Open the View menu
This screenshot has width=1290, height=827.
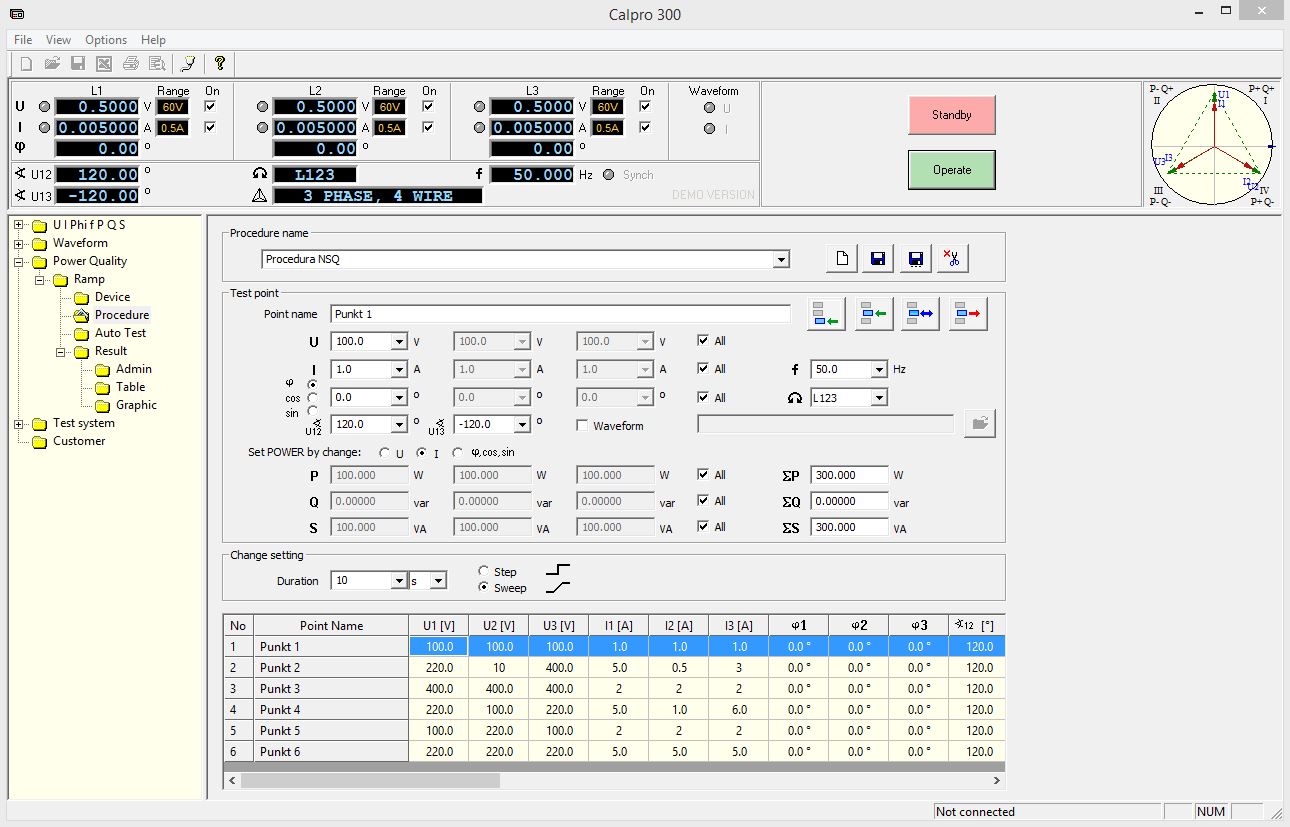coord(59,40)
